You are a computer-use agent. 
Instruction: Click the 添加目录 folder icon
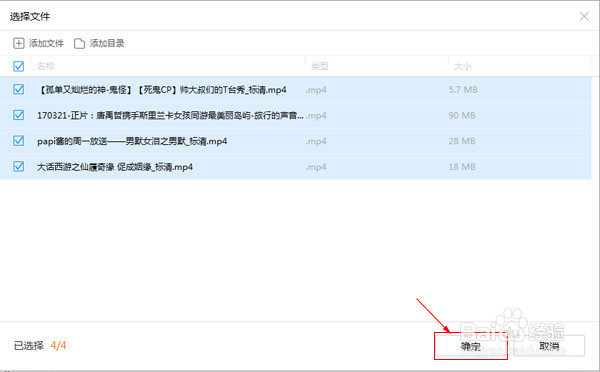(80, 43)
